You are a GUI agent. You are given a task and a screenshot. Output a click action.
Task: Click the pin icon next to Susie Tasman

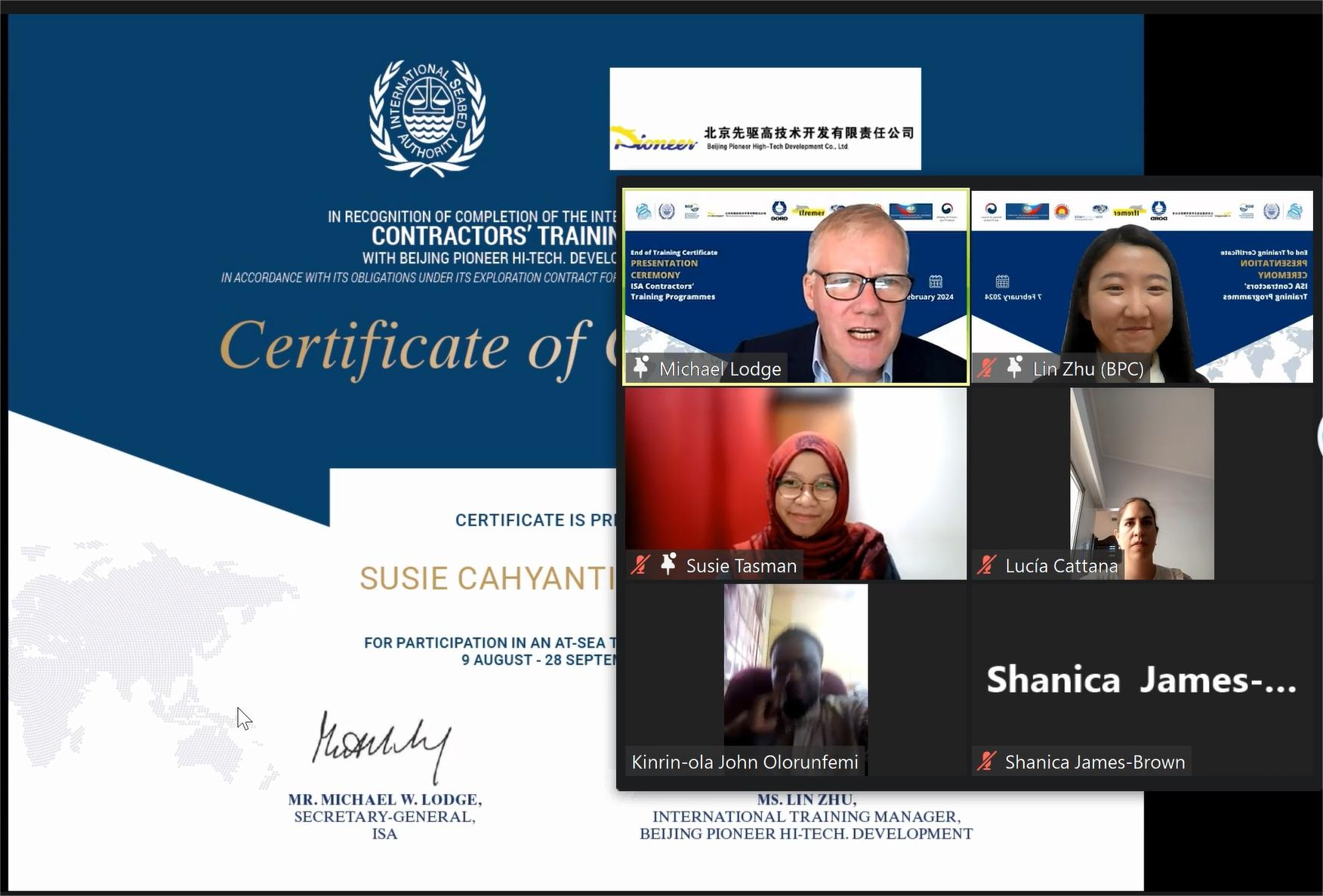(668, 564)
